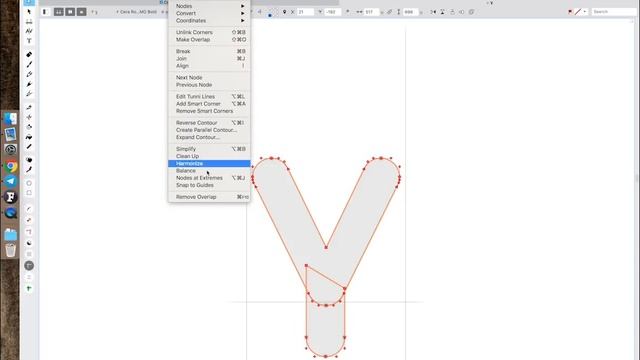This screenshot has height=360, width=640.
Task: Click the Search field in toolbar
Action: 613,12
